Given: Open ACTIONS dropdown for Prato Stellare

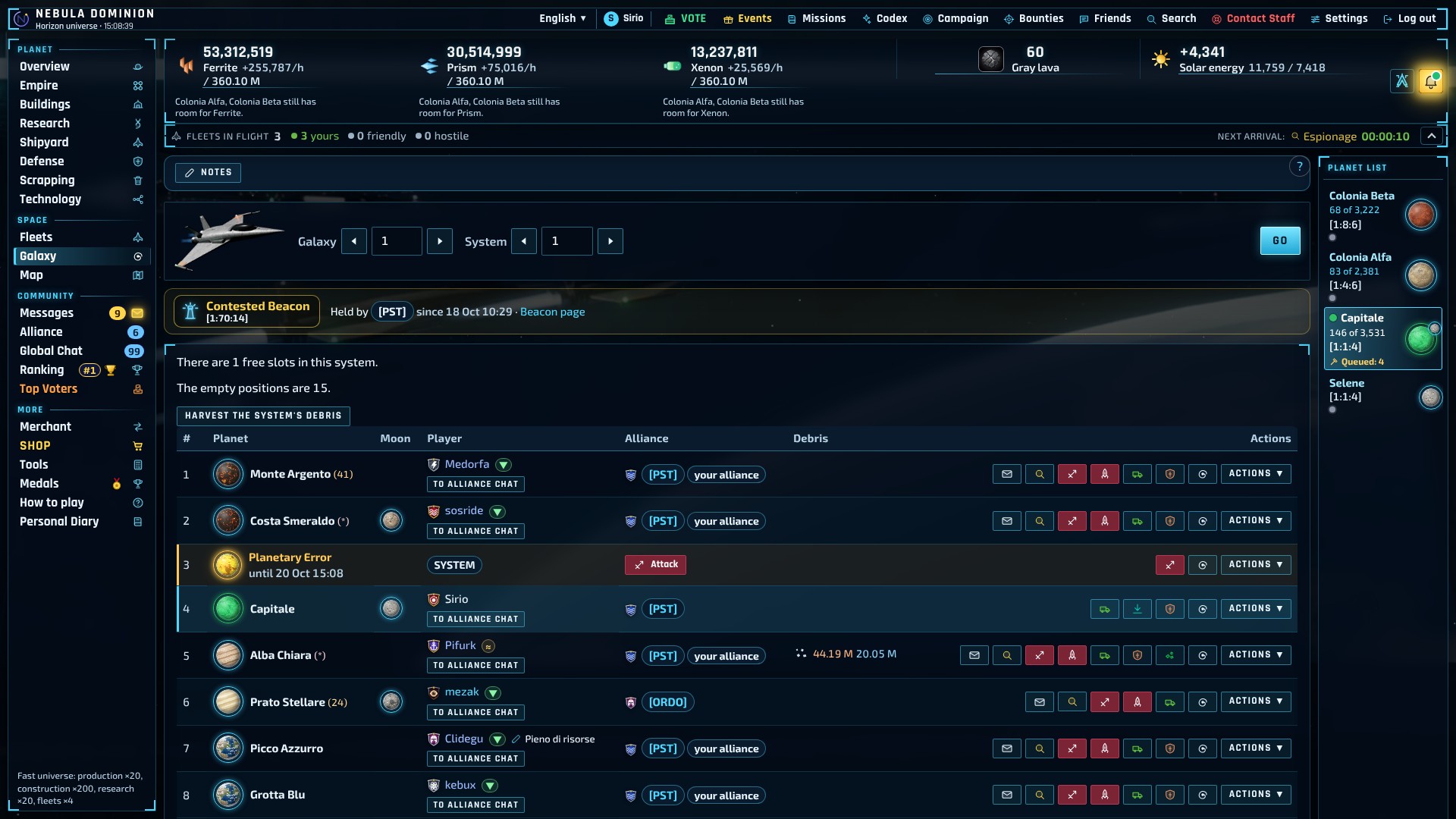Looking at the screenshot, I should click(1256, 701).
